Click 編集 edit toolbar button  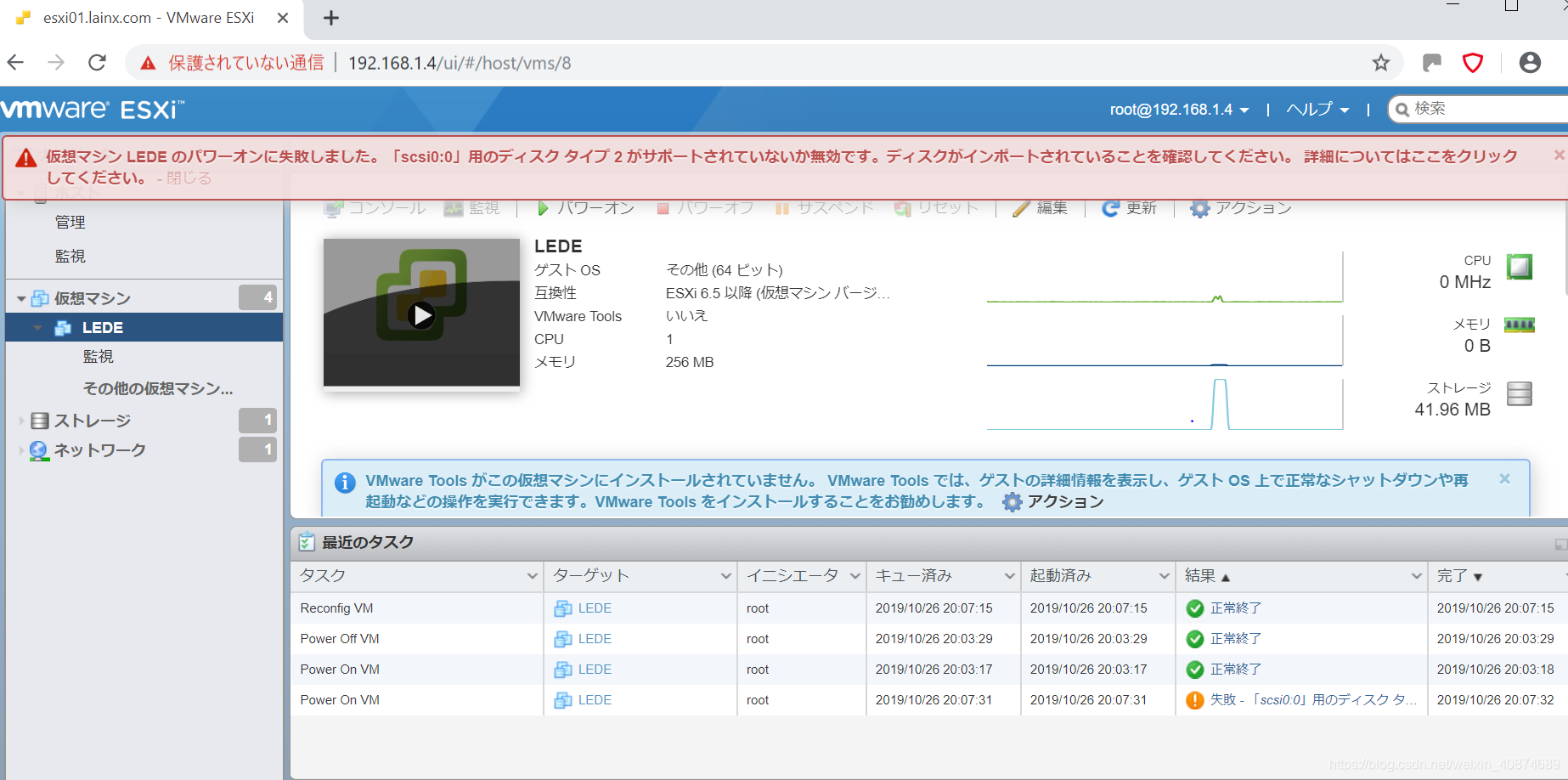coord(1041,208)
